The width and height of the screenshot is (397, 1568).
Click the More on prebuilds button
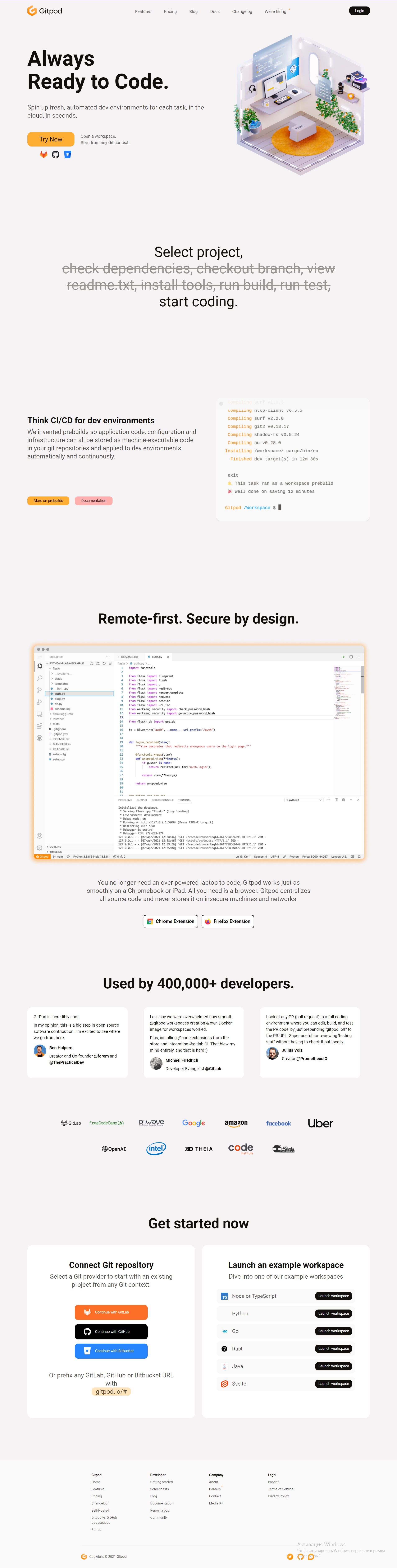click(48, 500)
